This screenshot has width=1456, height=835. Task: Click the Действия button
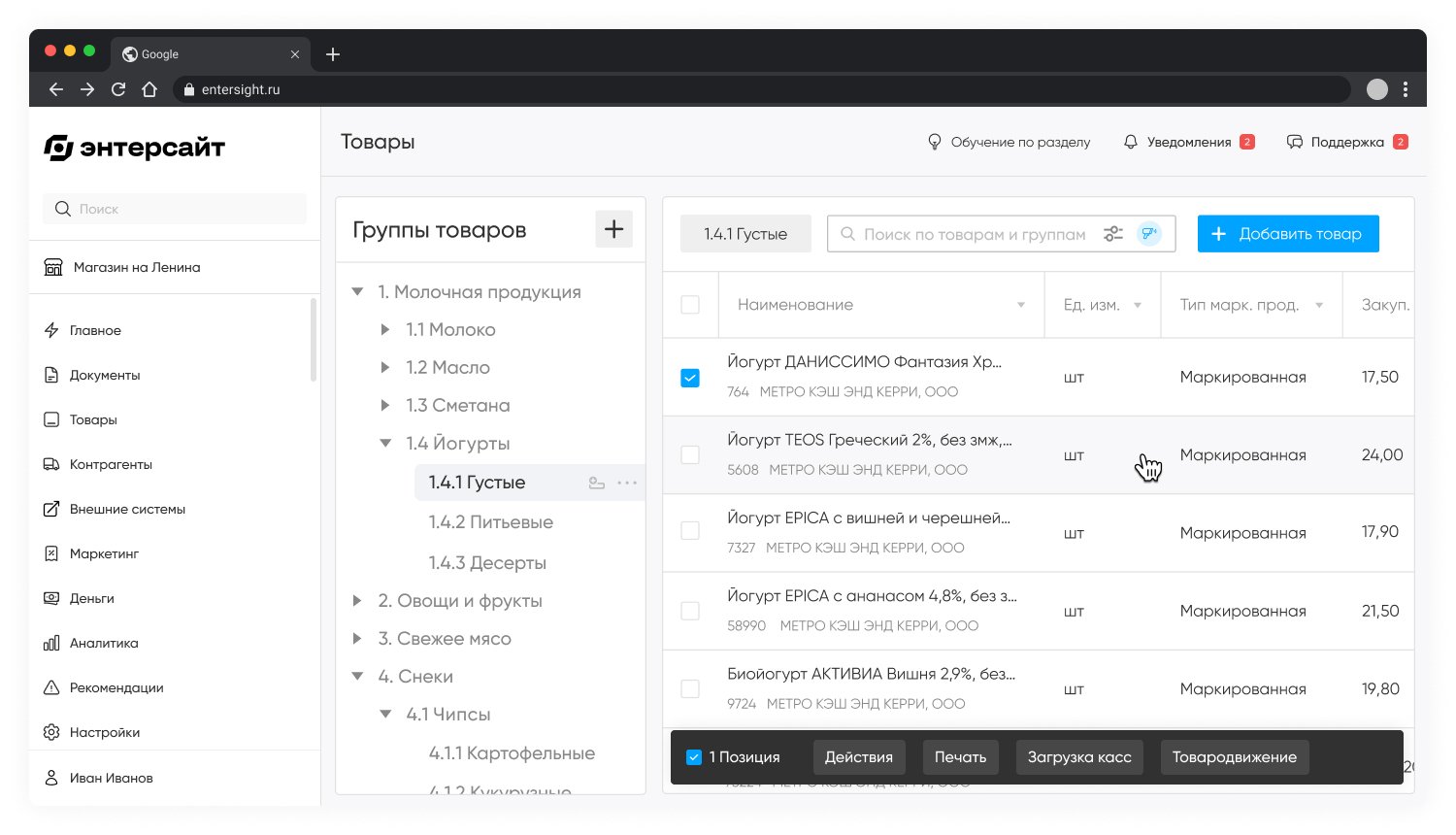click(859, 757)
